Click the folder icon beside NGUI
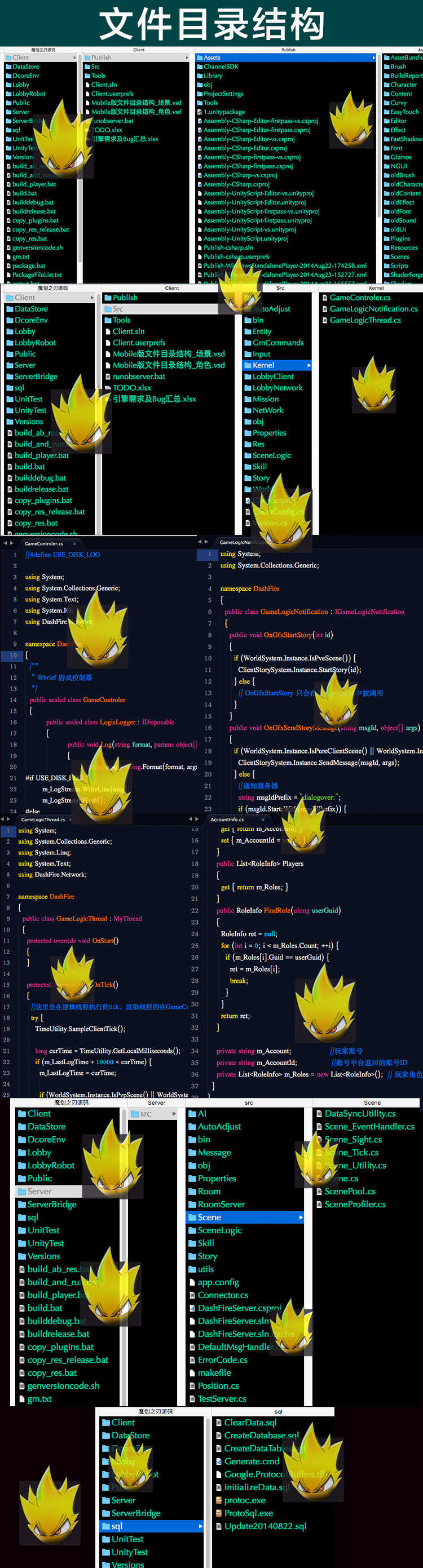The height and width of the screenshot is (1568, 423). pos(386,166)
